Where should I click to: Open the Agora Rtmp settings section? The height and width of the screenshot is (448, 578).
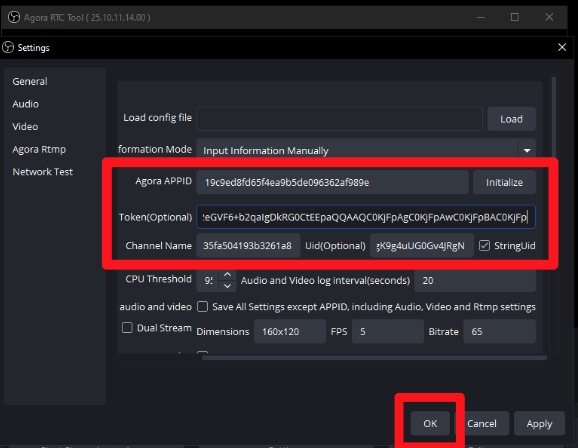tap(39, 149)
